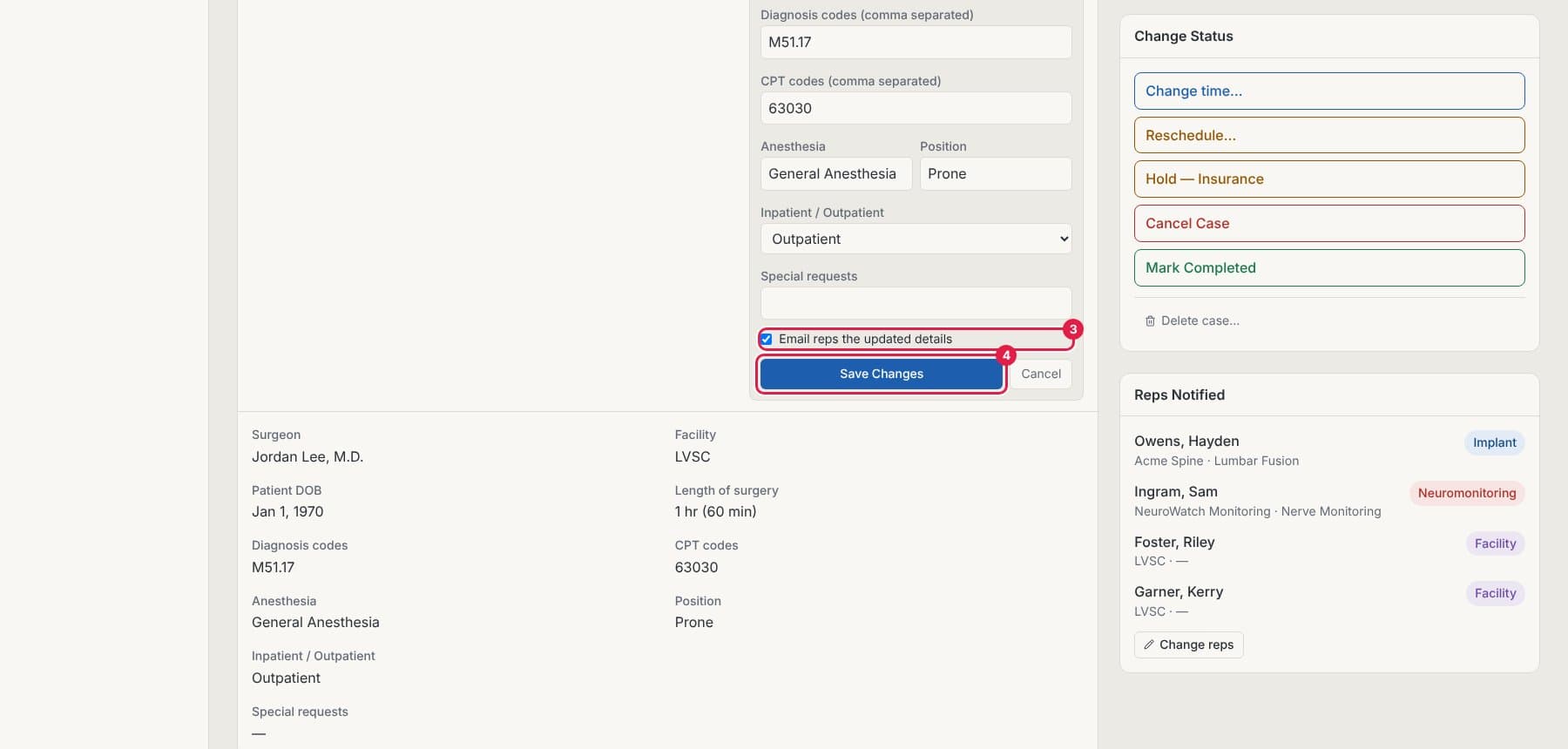Viewport: 1568px width, 749px height.
Task: Click the Reps Notified panel heading
Action: click(1179, 395)
